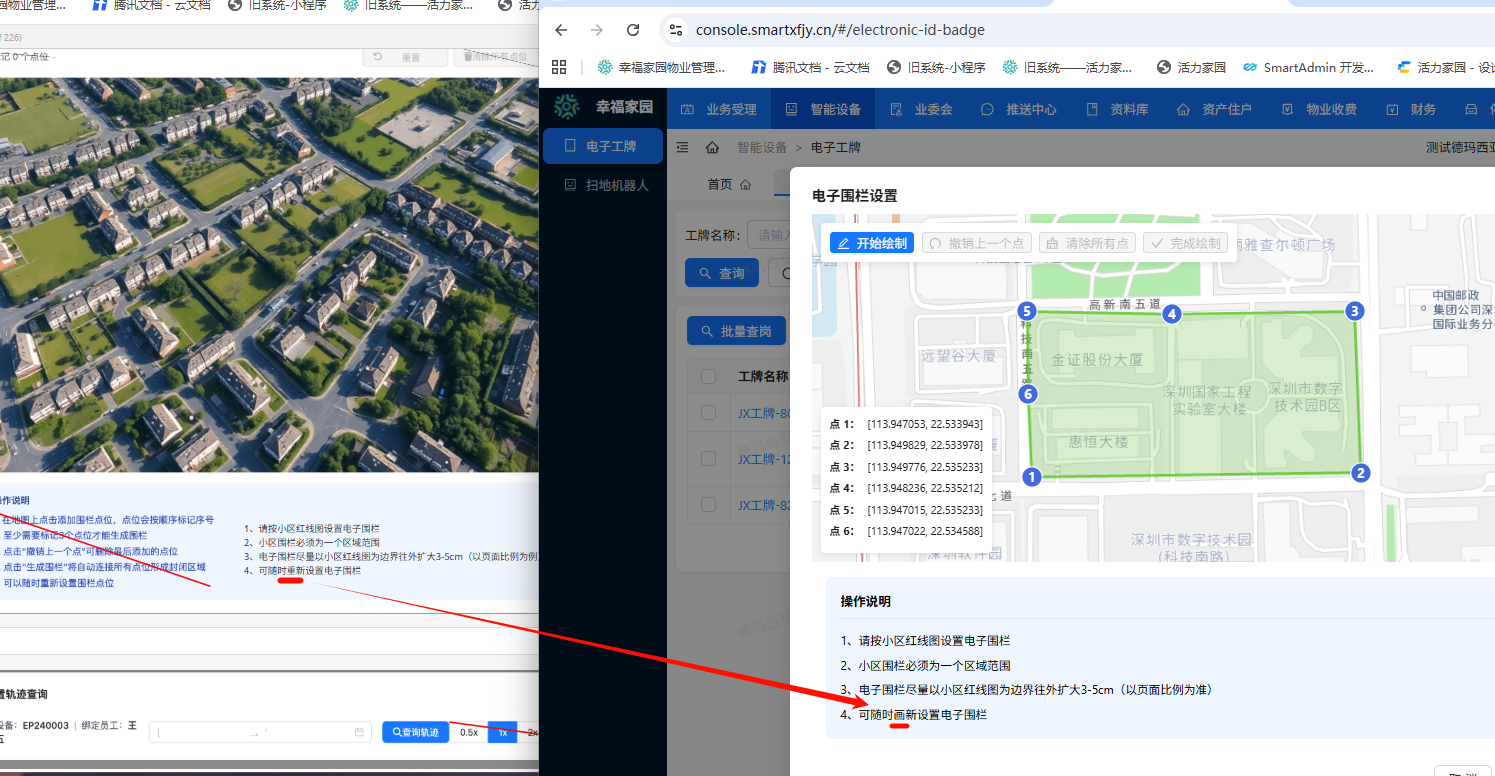Viewport: 1495px width, 776px height.
Task: Click 清除所有点 to clear all points
Action: (x=1085, y=243)
